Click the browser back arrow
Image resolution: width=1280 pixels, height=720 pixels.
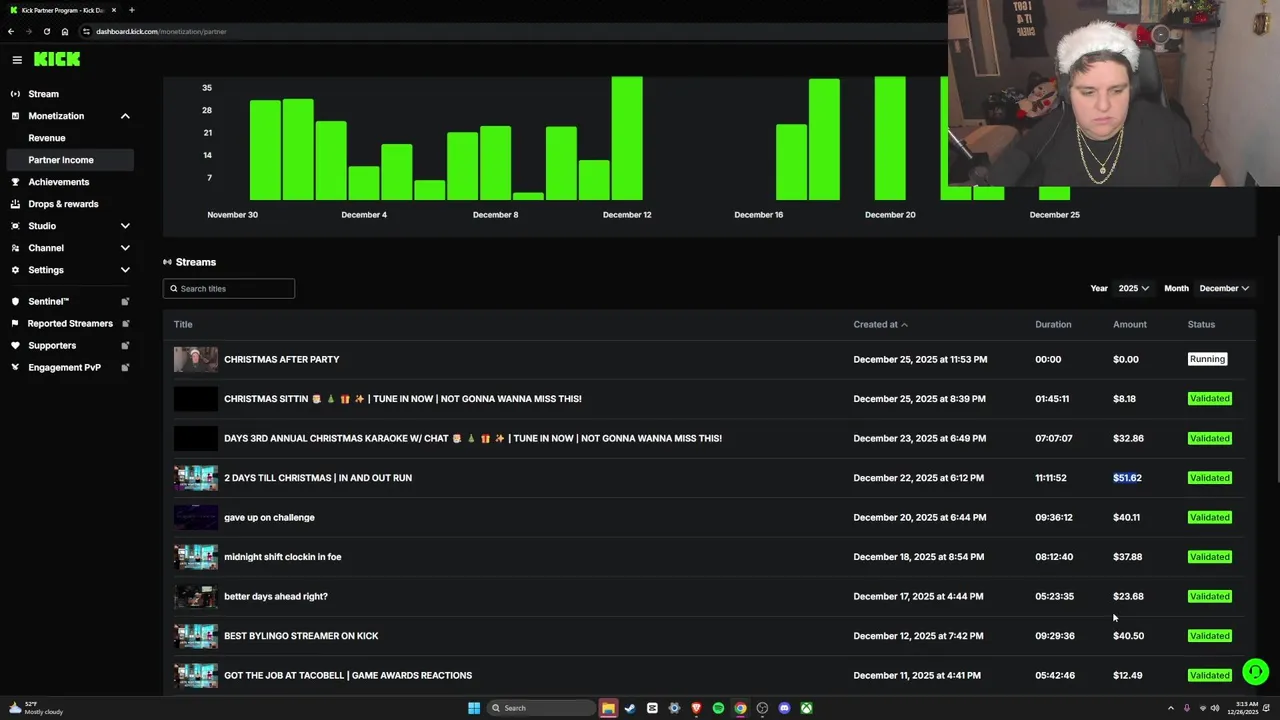point(11,31)
